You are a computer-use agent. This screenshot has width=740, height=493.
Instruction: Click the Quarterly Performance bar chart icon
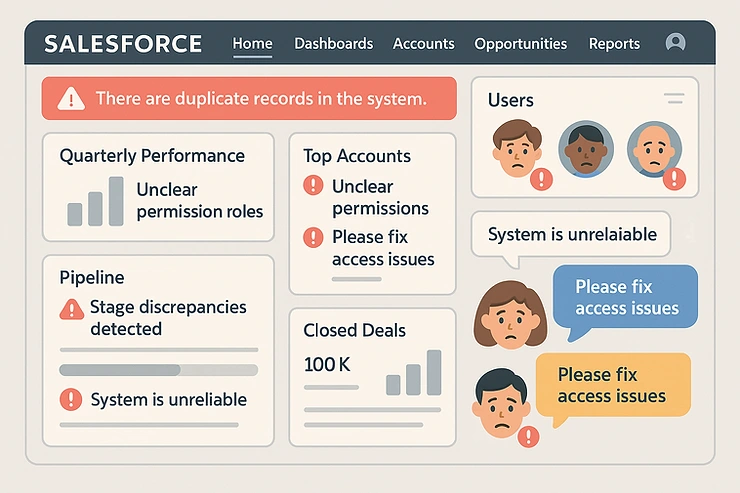pos(95,201)
